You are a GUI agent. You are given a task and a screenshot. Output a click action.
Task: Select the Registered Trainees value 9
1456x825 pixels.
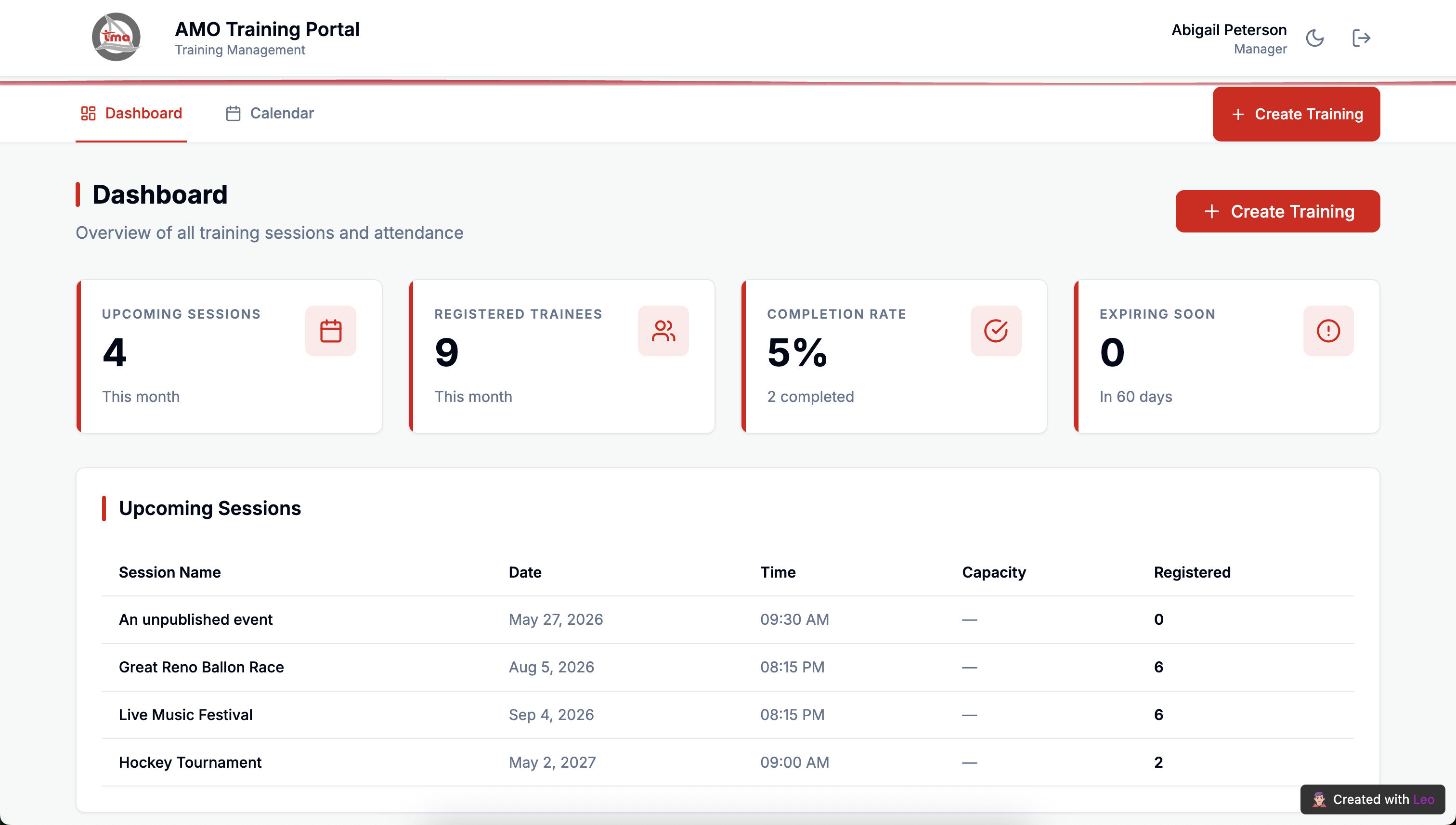[x=447, y=352]
